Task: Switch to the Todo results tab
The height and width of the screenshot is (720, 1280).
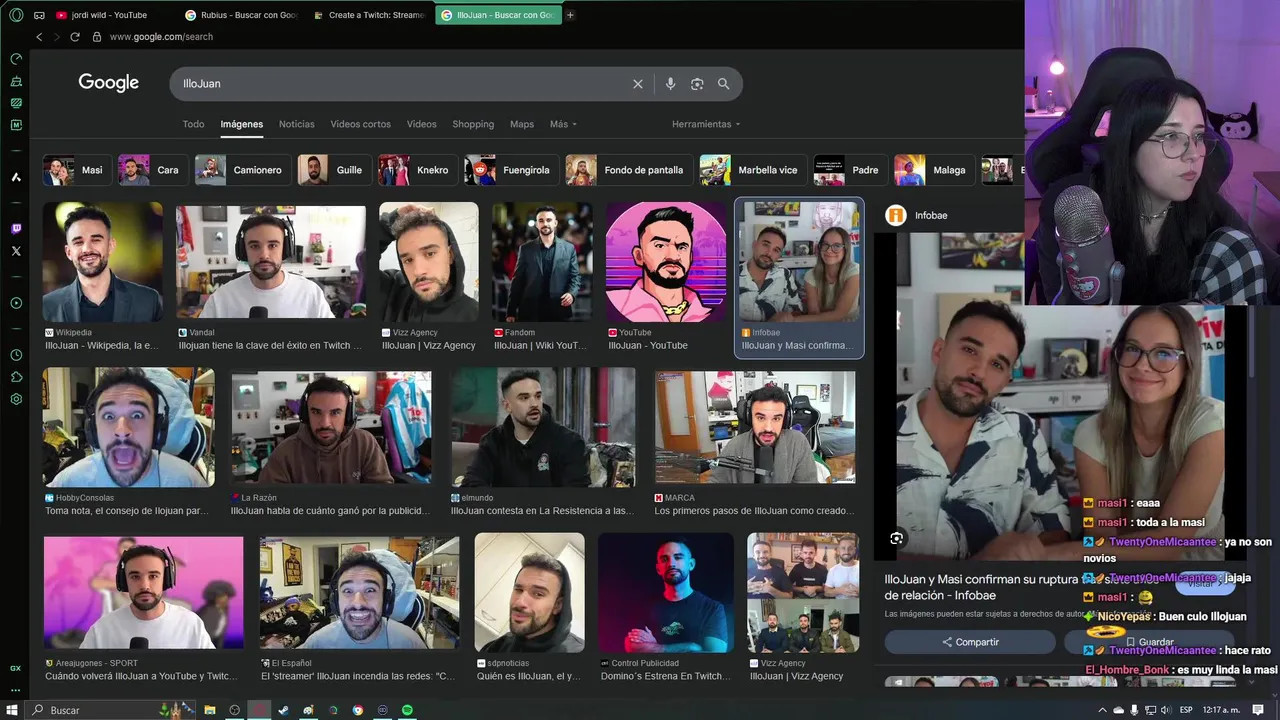Action: tap(193, 124)
